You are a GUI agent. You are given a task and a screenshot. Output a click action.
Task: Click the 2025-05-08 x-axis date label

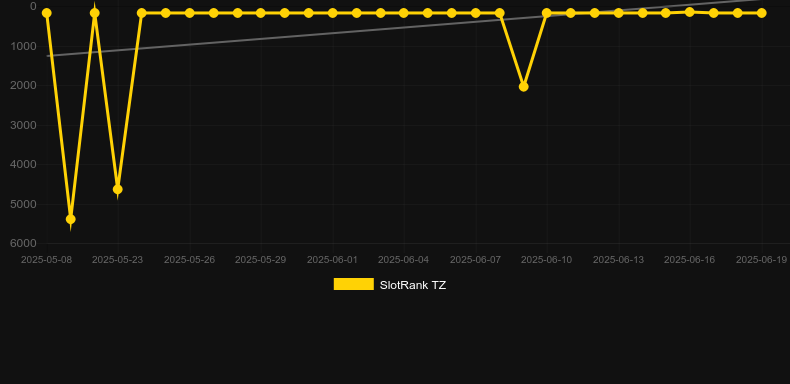46,260
